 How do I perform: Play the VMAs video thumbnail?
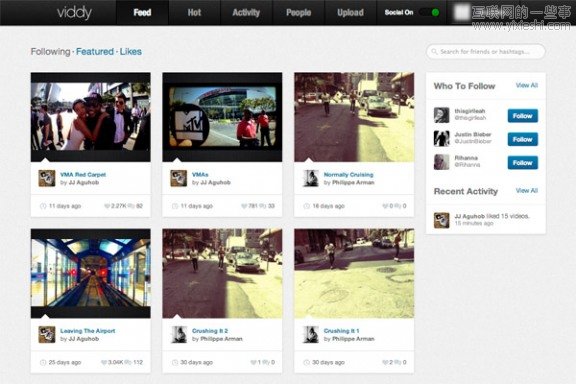222,117
